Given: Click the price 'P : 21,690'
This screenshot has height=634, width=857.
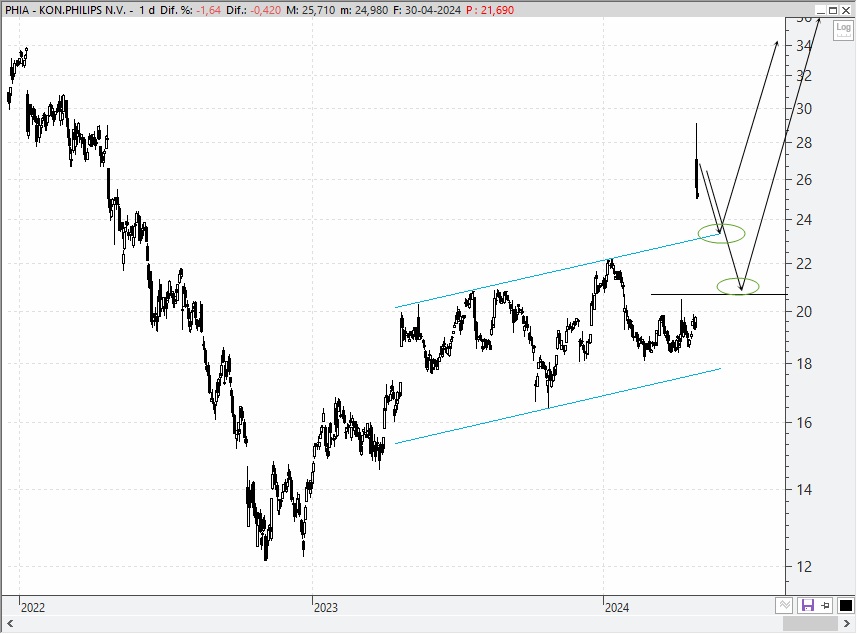Looking at the screenshot, I should click(x=490, y=10).
